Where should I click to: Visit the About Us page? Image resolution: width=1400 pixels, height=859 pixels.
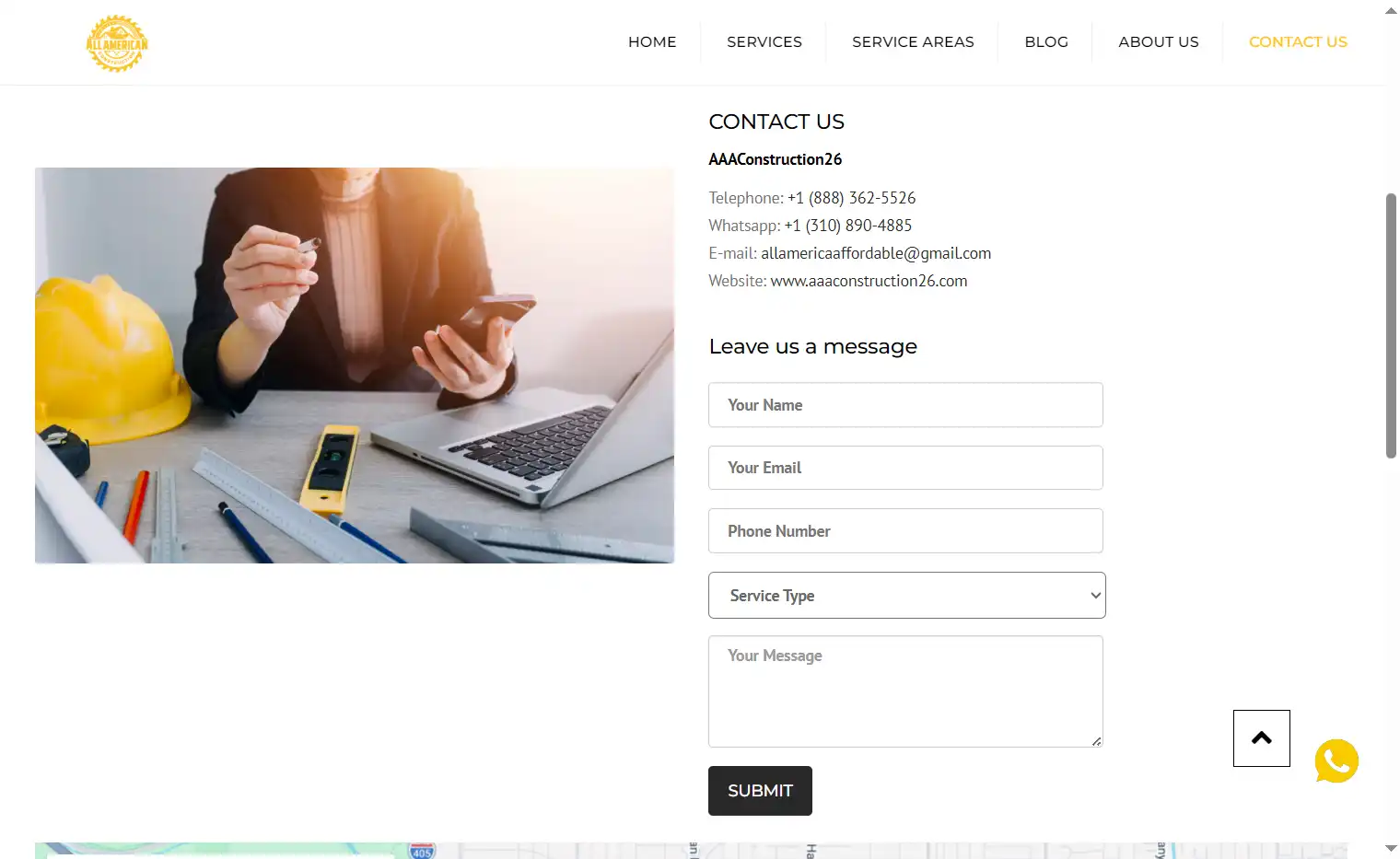pos(1159,42)
